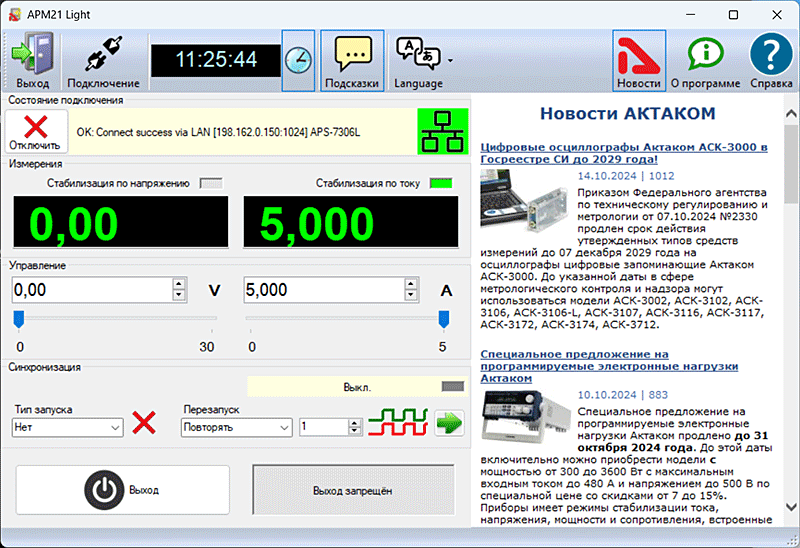Click the voltage stabilization indicator
Viewport: 800px width, 548px height.
[211, 183]
